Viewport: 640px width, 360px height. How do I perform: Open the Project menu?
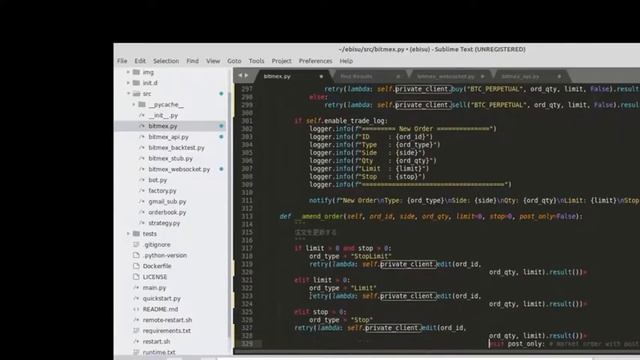pyautogui.click(x=282, y=61)
